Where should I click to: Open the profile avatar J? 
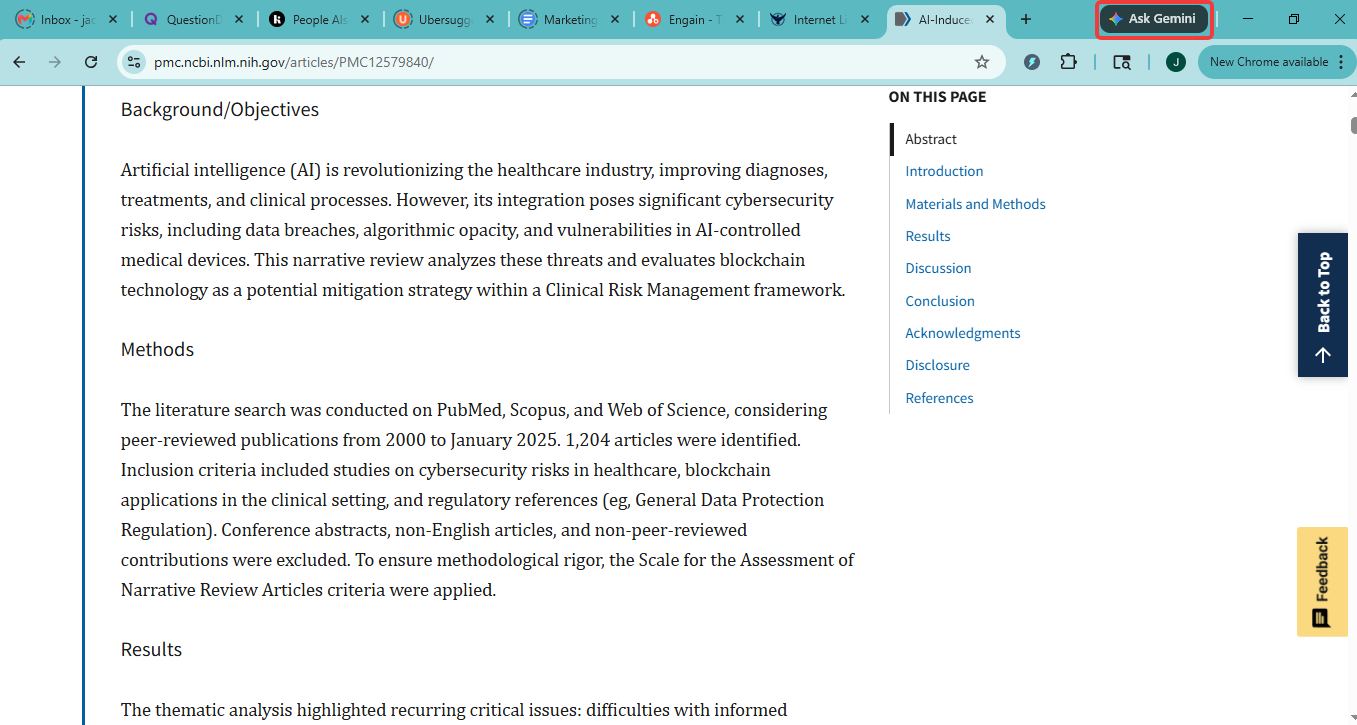(x=1176, y=62)
